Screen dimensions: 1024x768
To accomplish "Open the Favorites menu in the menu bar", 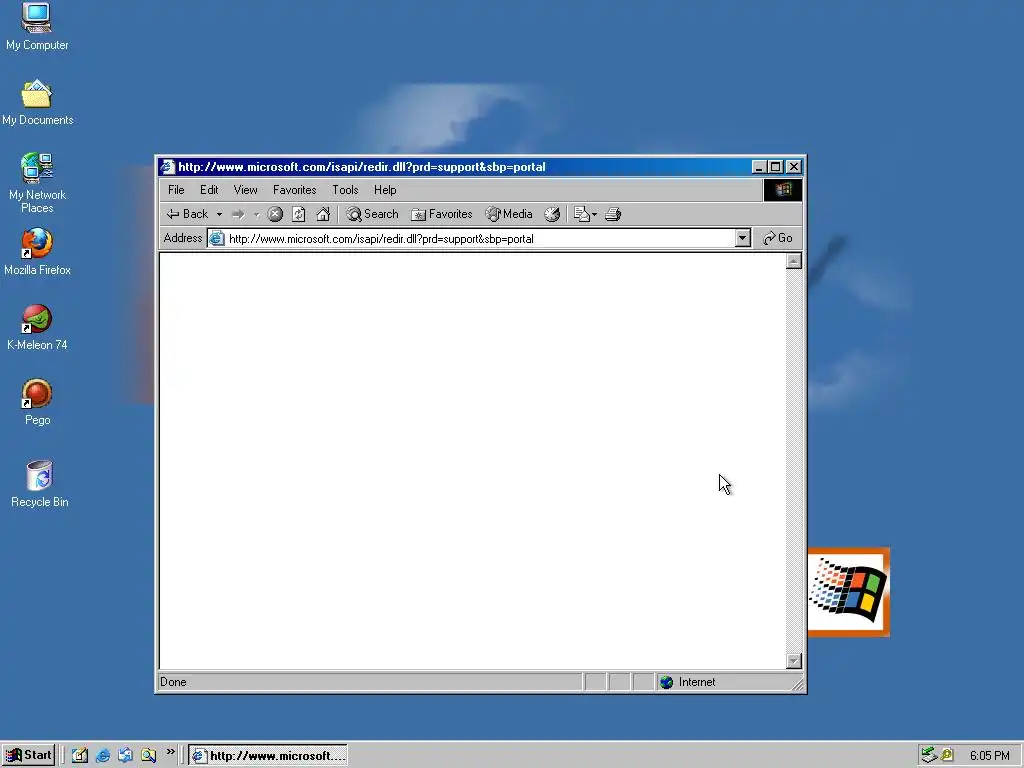I will 295,190.
